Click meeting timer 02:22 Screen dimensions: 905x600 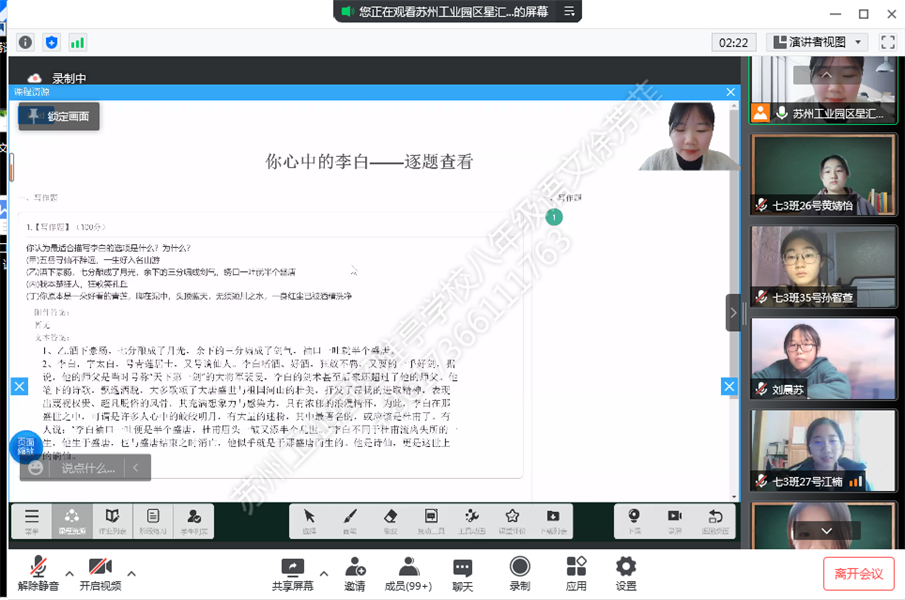(x=733, y=42)
